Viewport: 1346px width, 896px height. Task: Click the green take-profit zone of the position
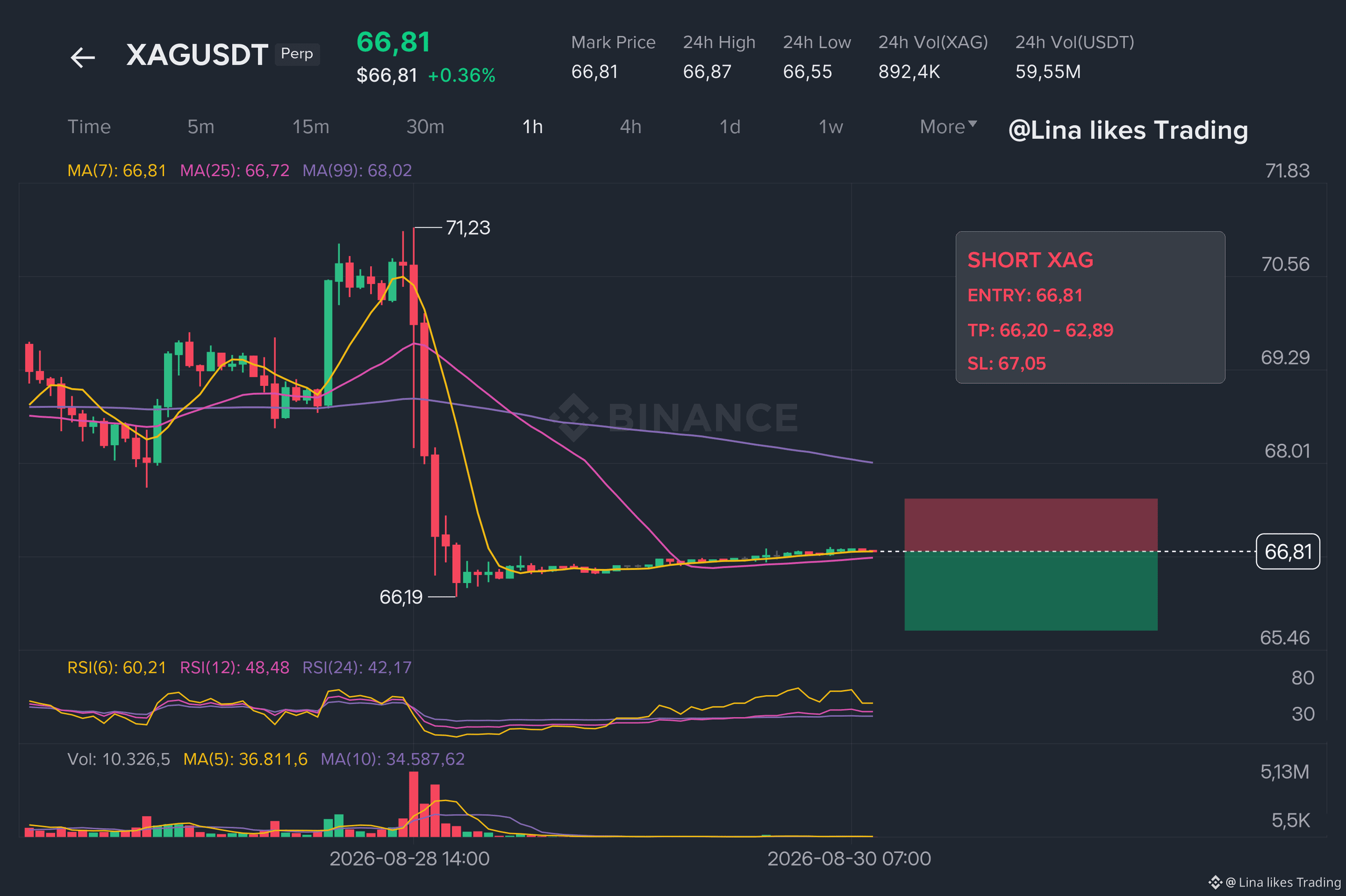(x=1031, y=591)
